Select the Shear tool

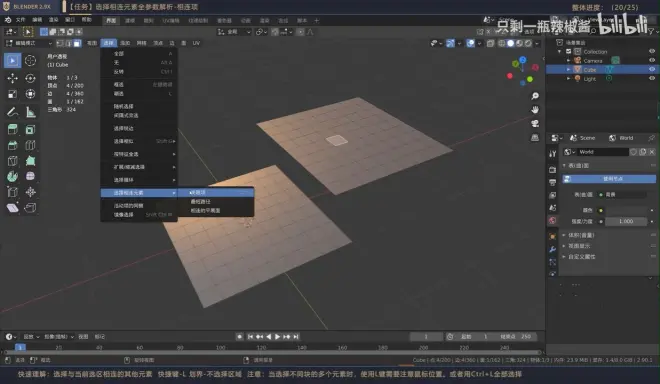(x=13, y=208)
